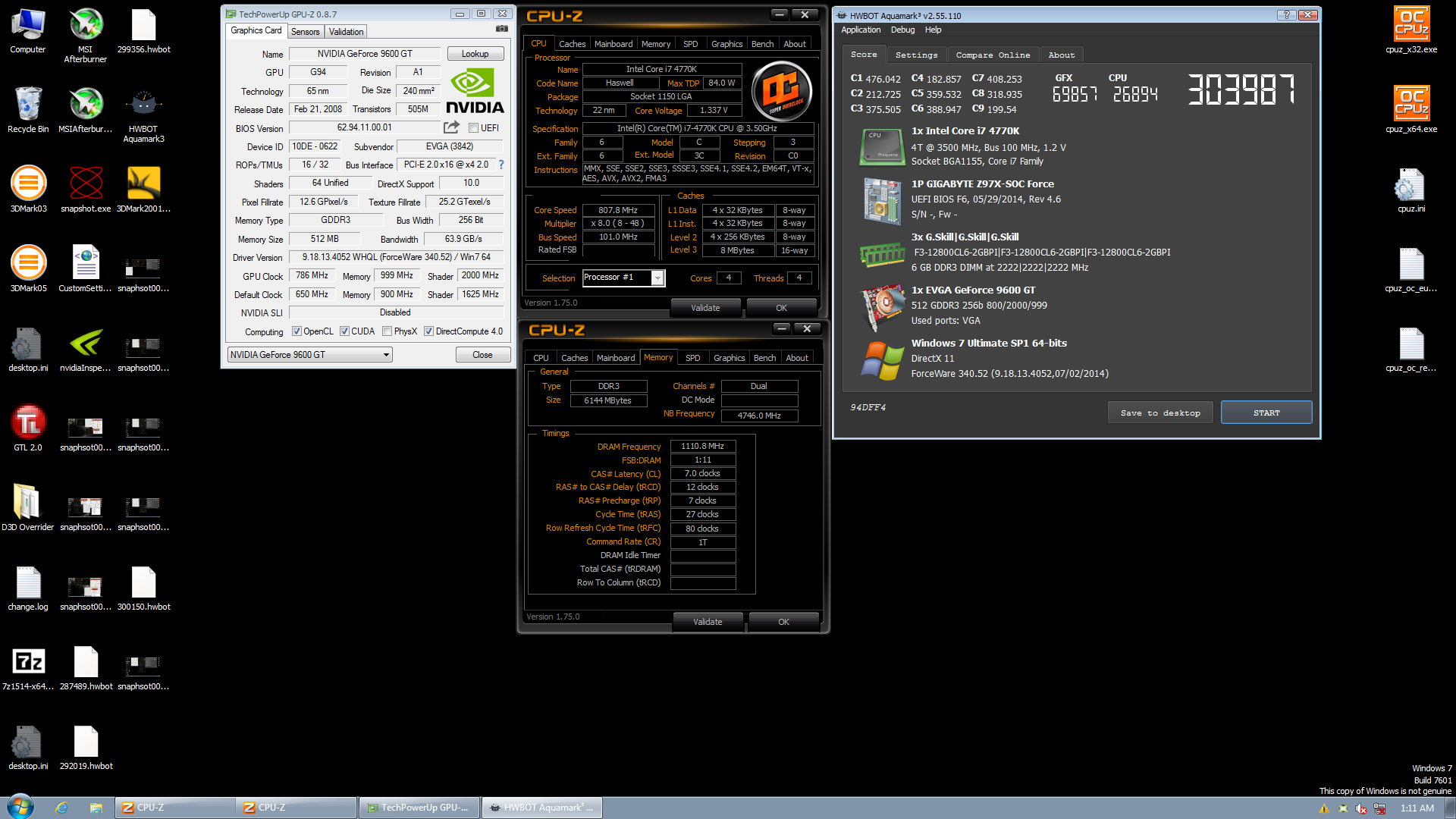Switch to the Sensors tab in GPU-Z
The image size is (1456, 819).
coord(305,32)
